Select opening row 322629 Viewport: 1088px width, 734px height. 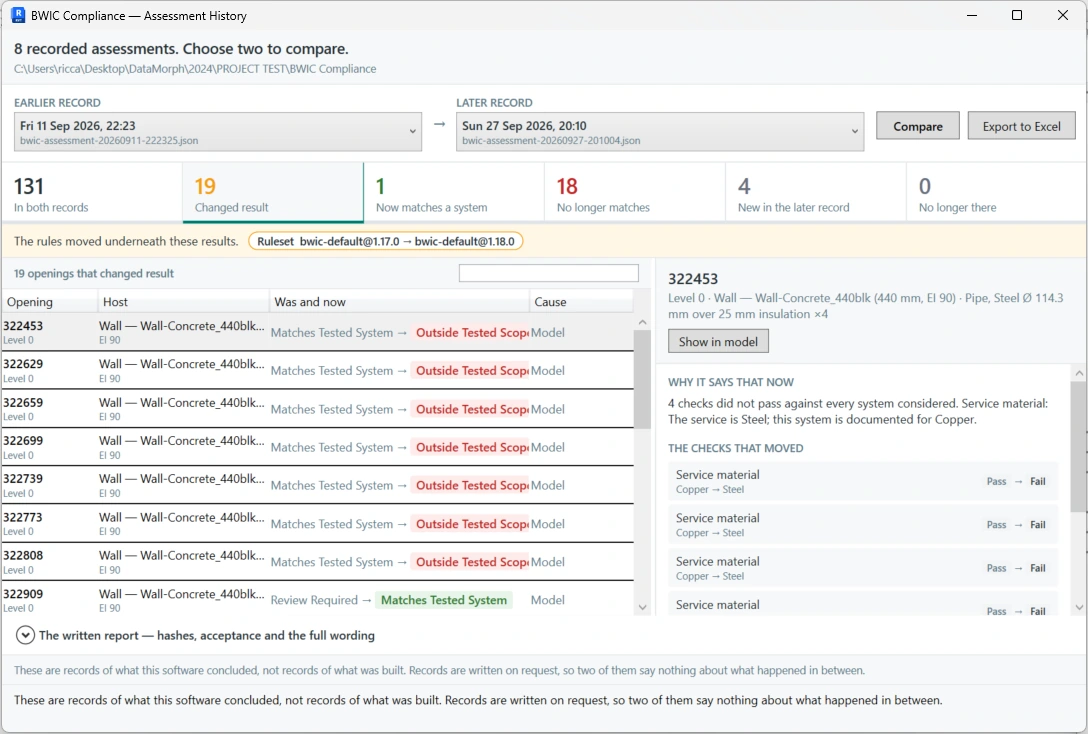(x=318, y=370)
